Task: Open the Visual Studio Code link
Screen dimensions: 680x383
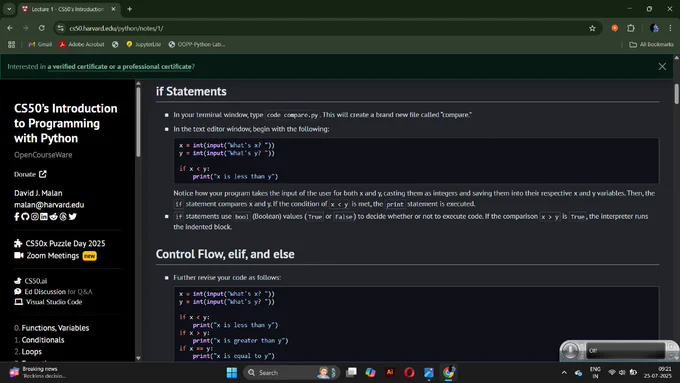Action: click(x=54, y=302)
